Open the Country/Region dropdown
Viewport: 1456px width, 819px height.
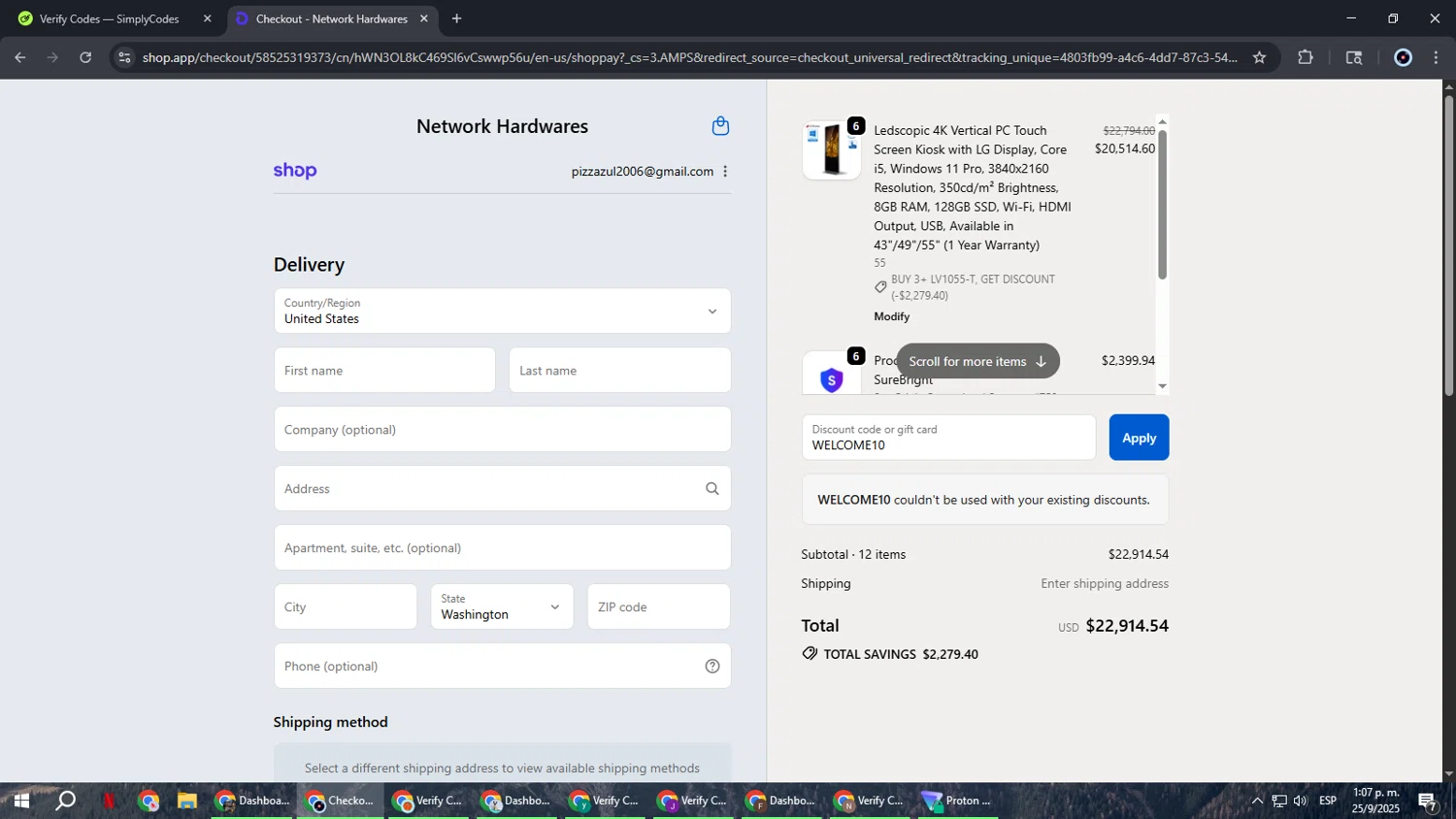502,311
